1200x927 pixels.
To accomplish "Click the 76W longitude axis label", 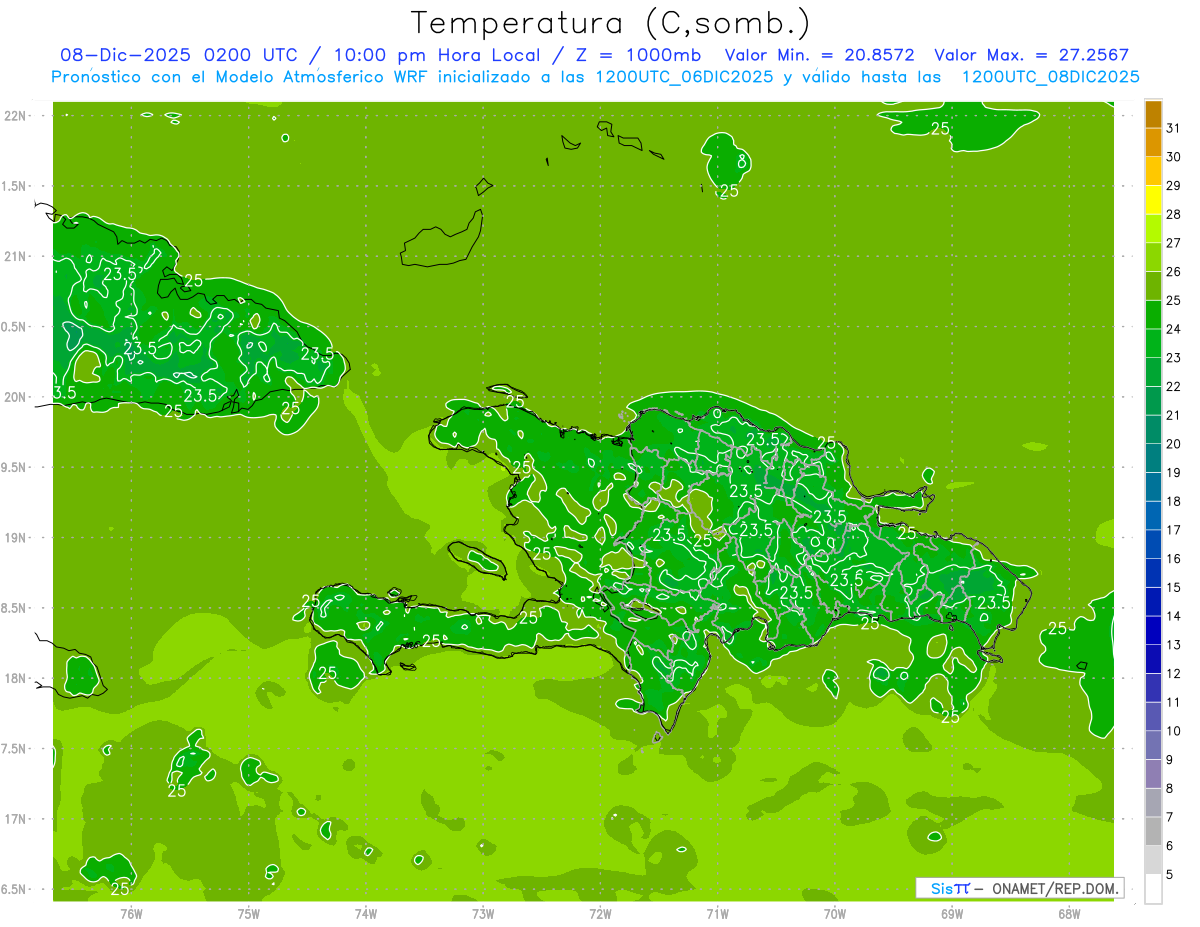I will pos(131,913).
